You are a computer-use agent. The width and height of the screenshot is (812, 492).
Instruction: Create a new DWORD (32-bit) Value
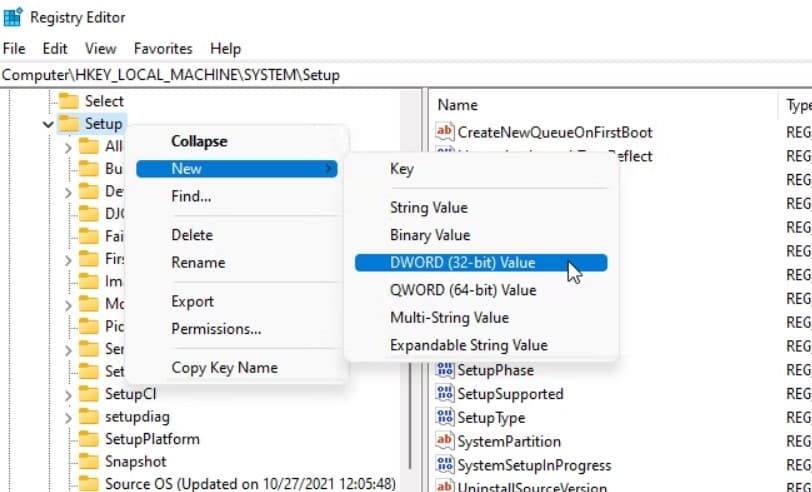pos(481,263)
